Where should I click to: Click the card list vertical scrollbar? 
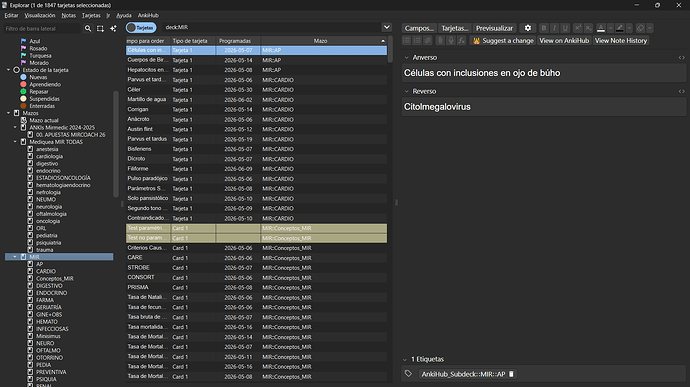coord(390,49)
